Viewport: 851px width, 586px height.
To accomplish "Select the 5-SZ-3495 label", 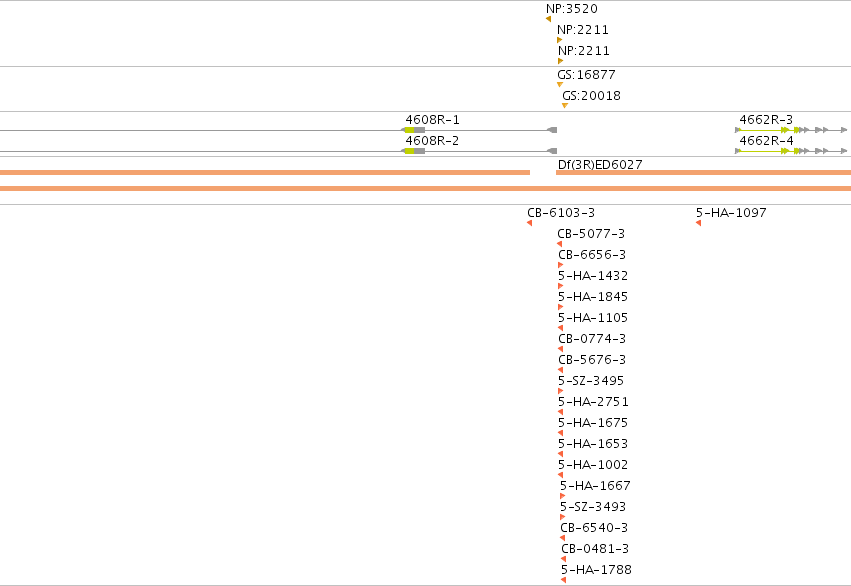I will click(591, 381).
